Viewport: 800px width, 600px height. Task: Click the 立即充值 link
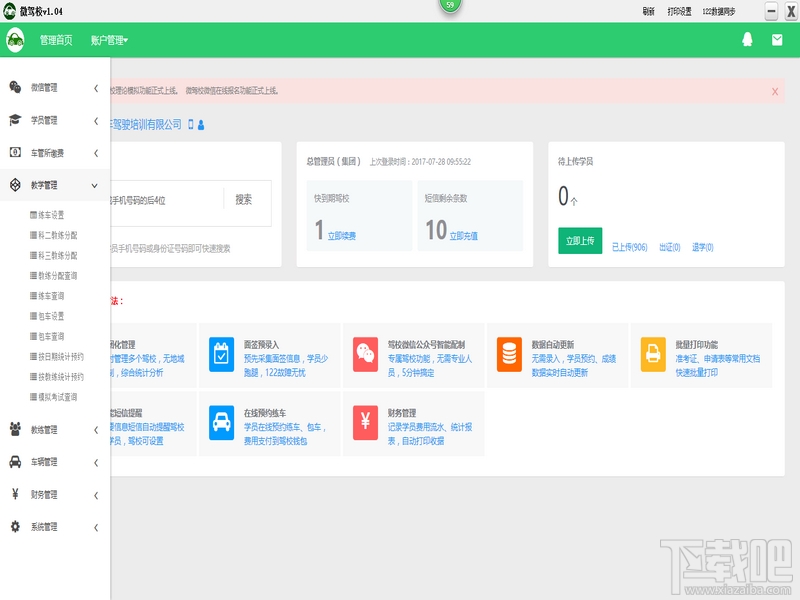464,236
